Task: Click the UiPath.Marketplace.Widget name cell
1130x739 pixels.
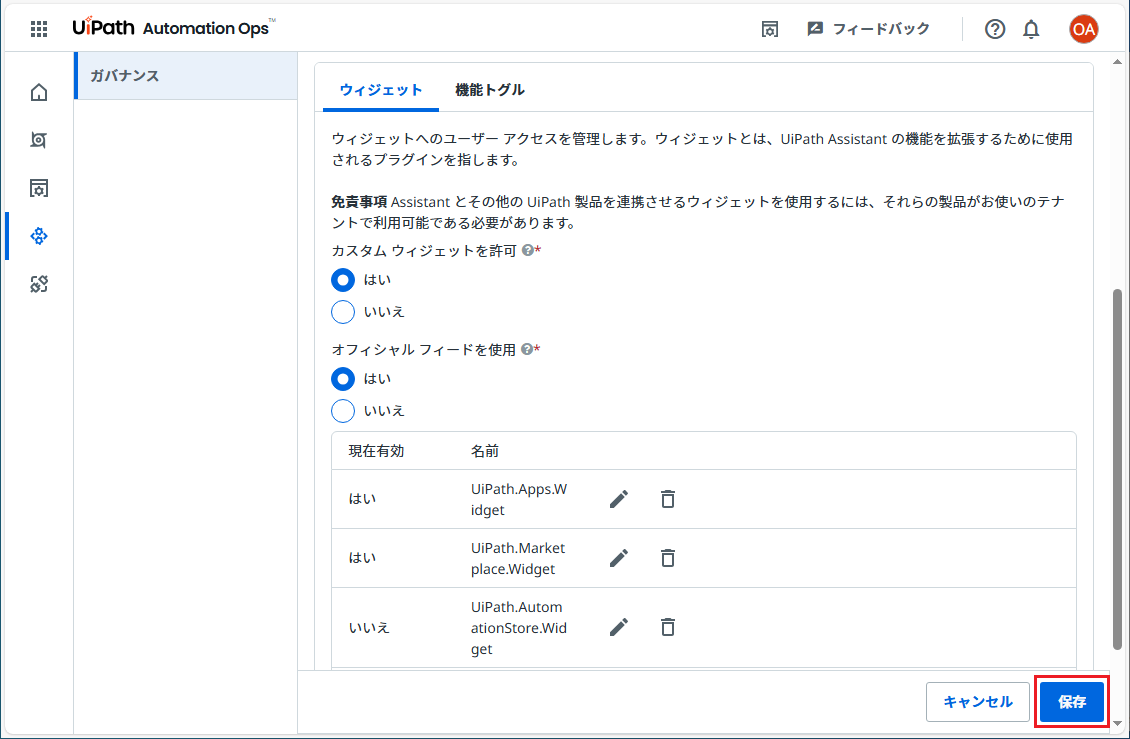Action: click(x=518, y=558)
